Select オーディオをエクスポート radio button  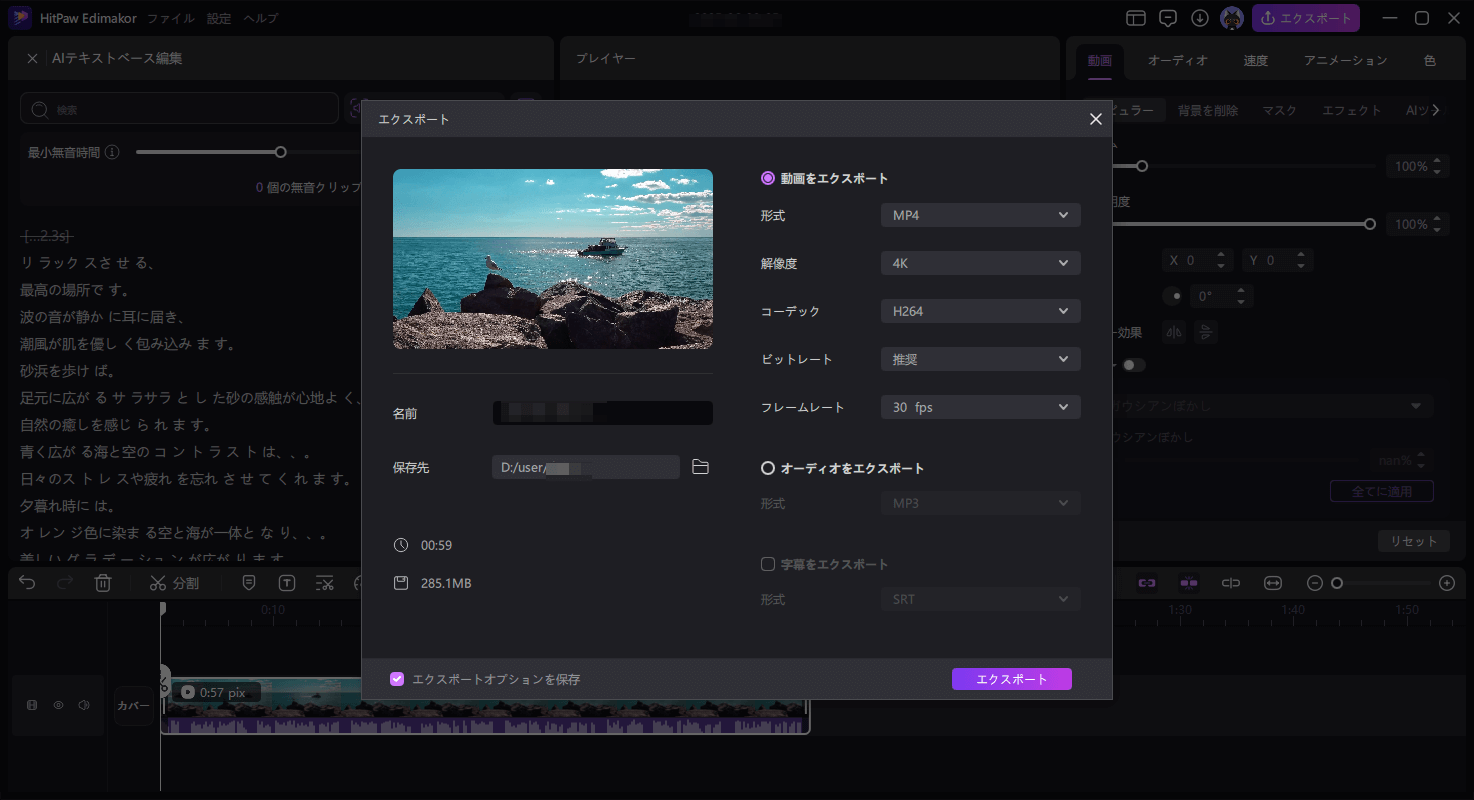click(x=768, y=468)
